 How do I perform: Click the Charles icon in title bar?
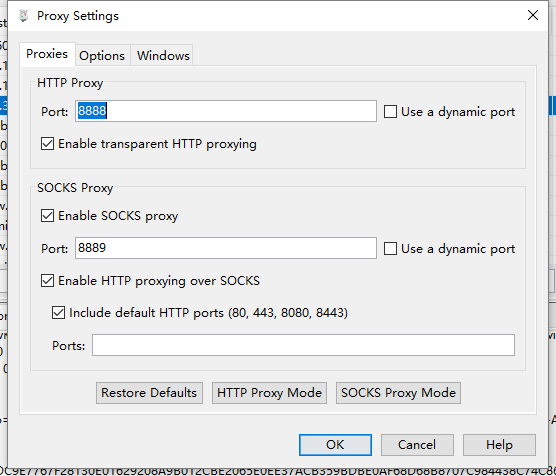pyautogui.click(x=24, y=16)
